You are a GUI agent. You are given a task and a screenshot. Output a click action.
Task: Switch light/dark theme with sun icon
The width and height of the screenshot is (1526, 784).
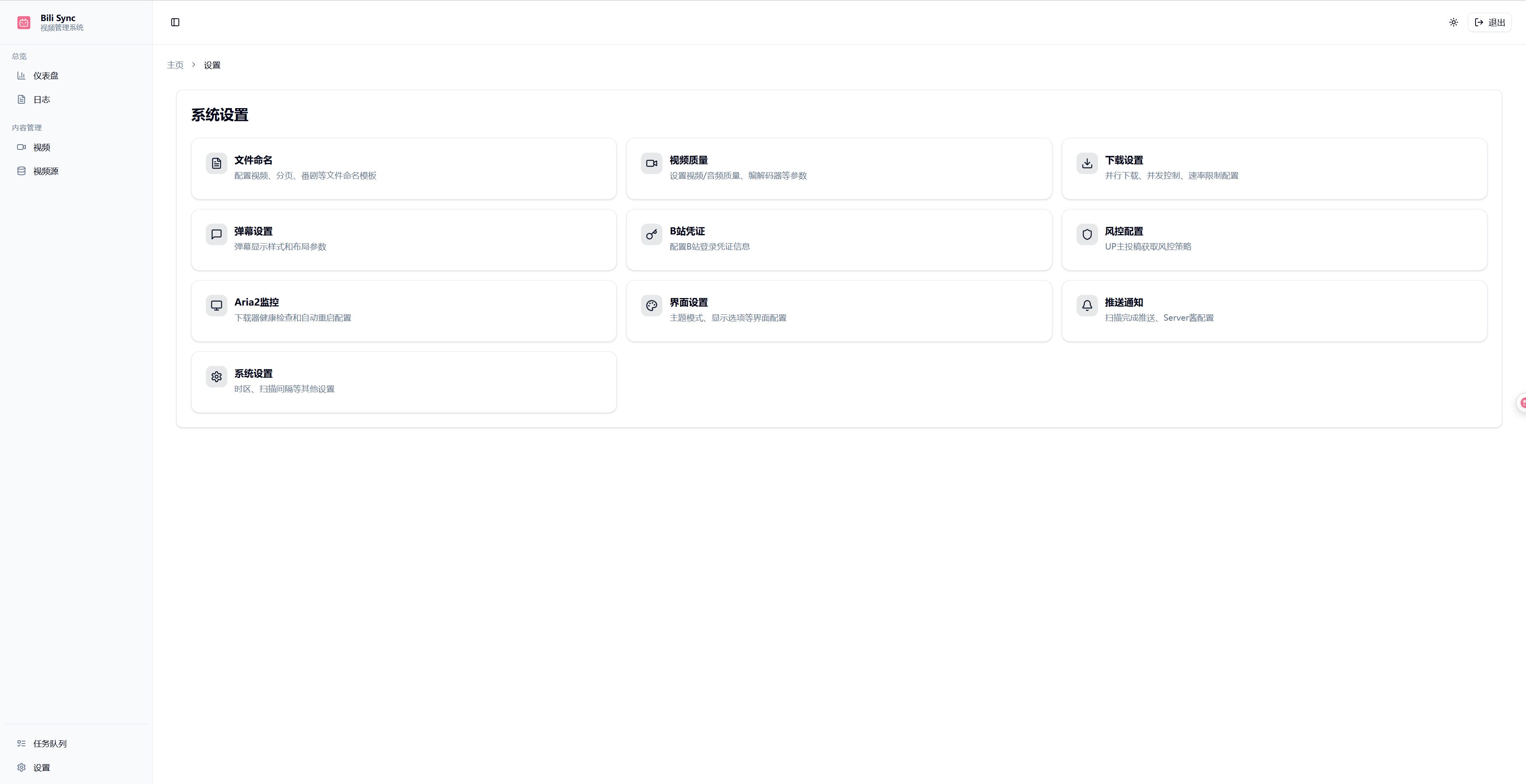click(x=1453, y=23)
